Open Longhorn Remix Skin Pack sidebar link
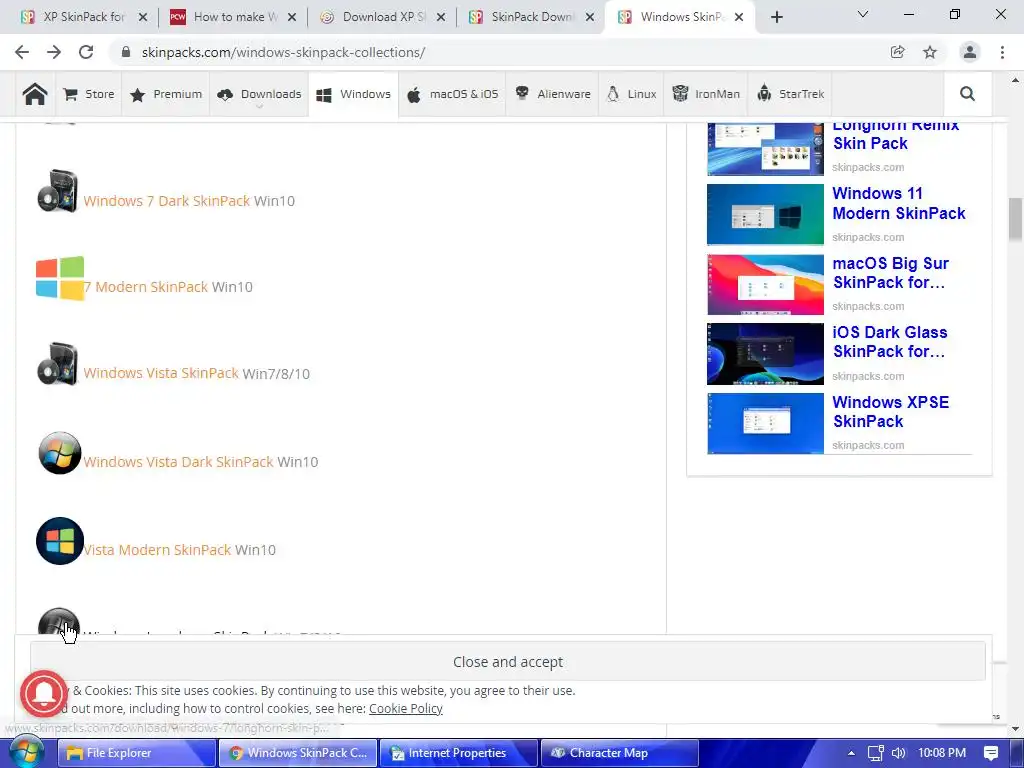 pos(895,134)
